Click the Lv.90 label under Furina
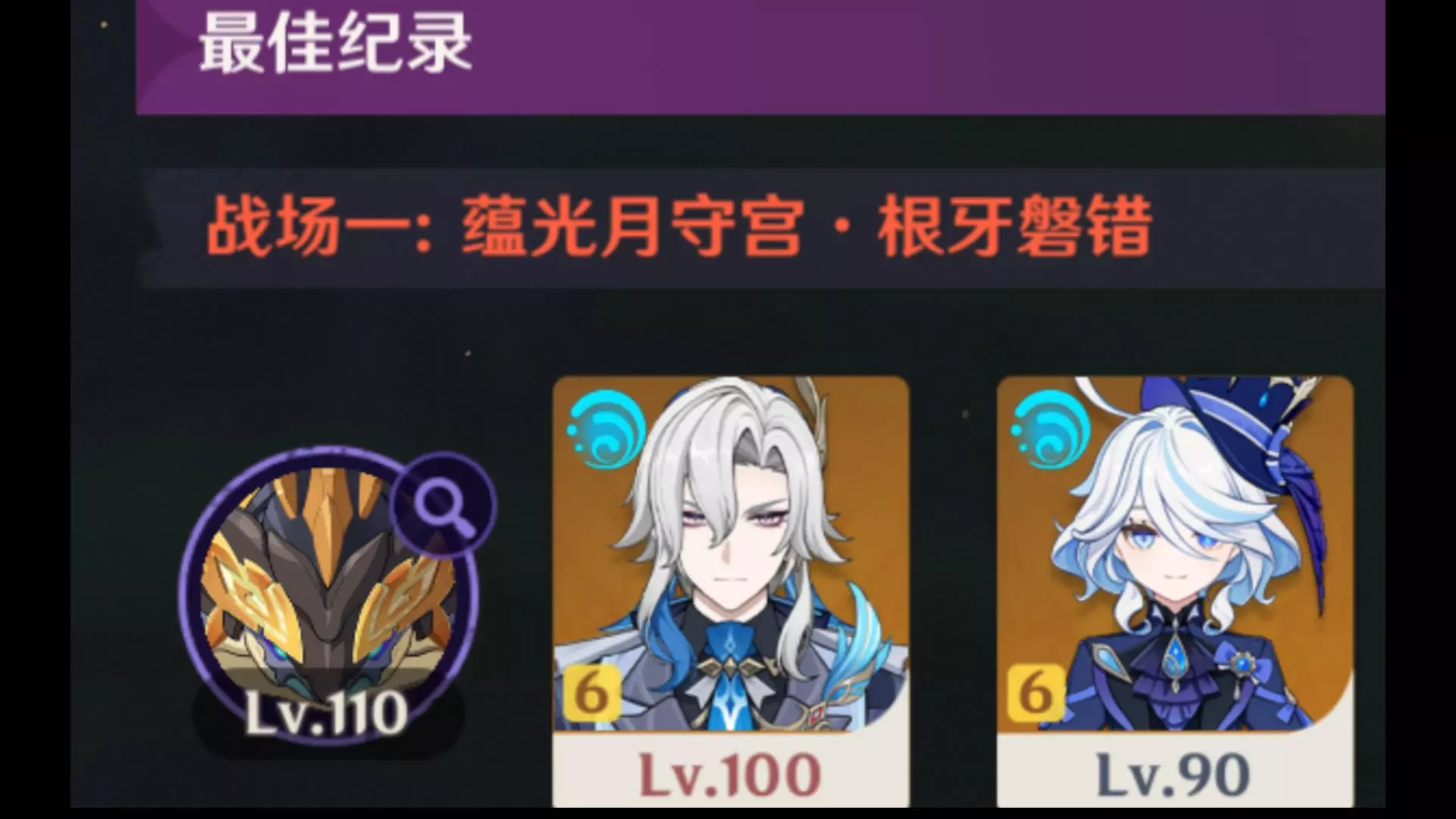 point(1173,775)
